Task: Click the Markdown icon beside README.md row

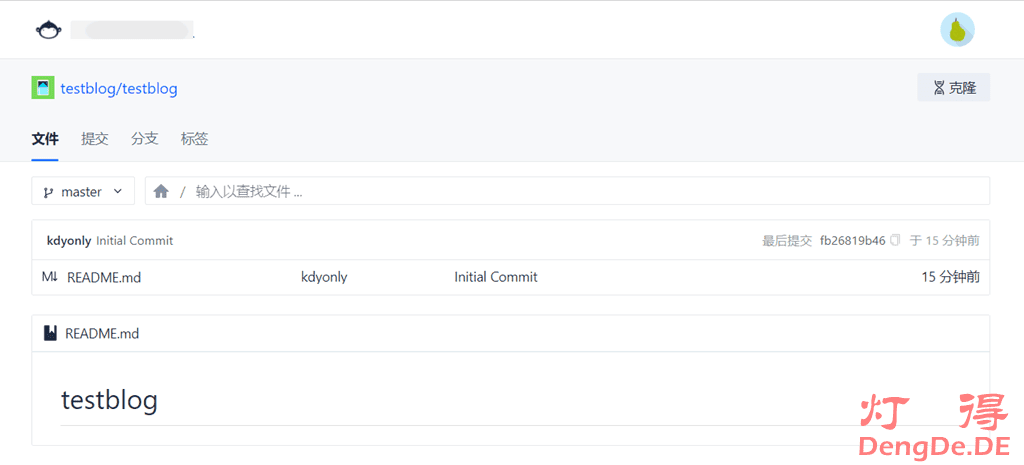Action: pyautogui.click(x=50, y=277)
